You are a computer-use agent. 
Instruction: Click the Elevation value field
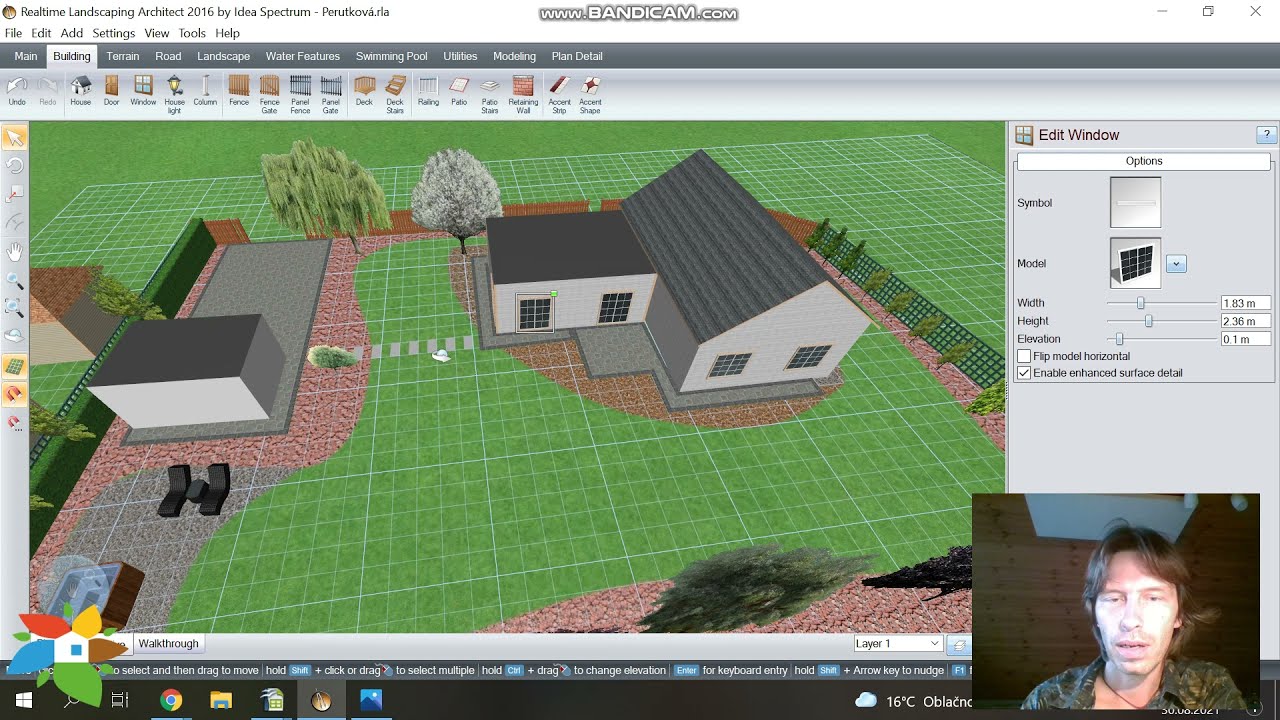1245,339
